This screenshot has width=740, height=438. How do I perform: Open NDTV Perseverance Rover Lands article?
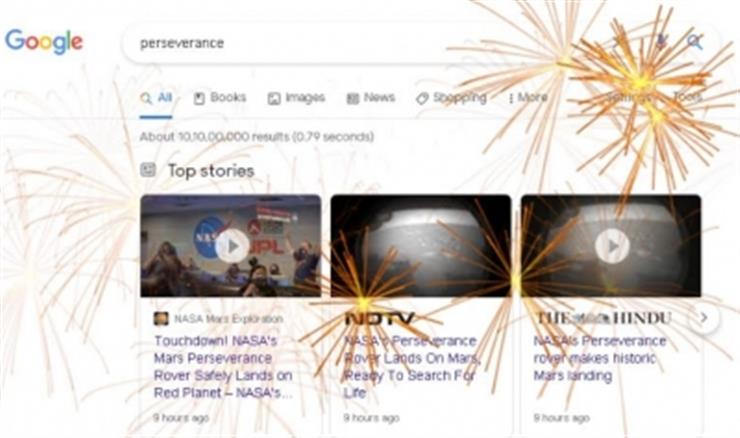(412, 367)
